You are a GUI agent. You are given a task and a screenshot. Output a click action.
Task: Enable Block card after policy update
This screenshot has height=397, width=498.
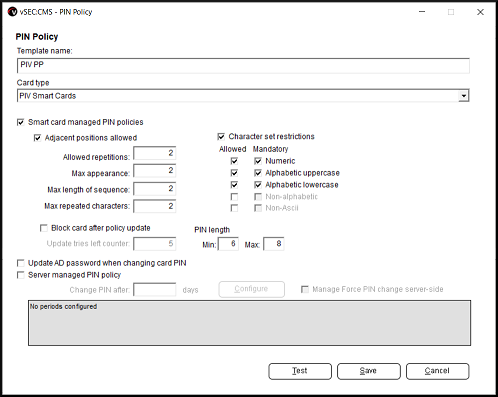[44, 228]
